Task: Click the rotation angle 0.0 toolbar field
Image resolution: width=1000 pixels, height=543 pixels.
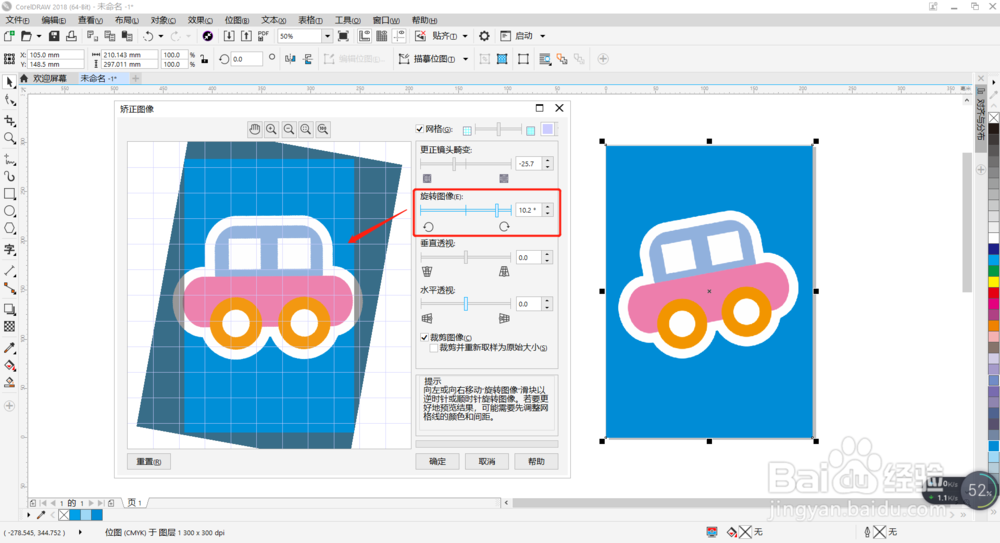Action: [246, 59]
